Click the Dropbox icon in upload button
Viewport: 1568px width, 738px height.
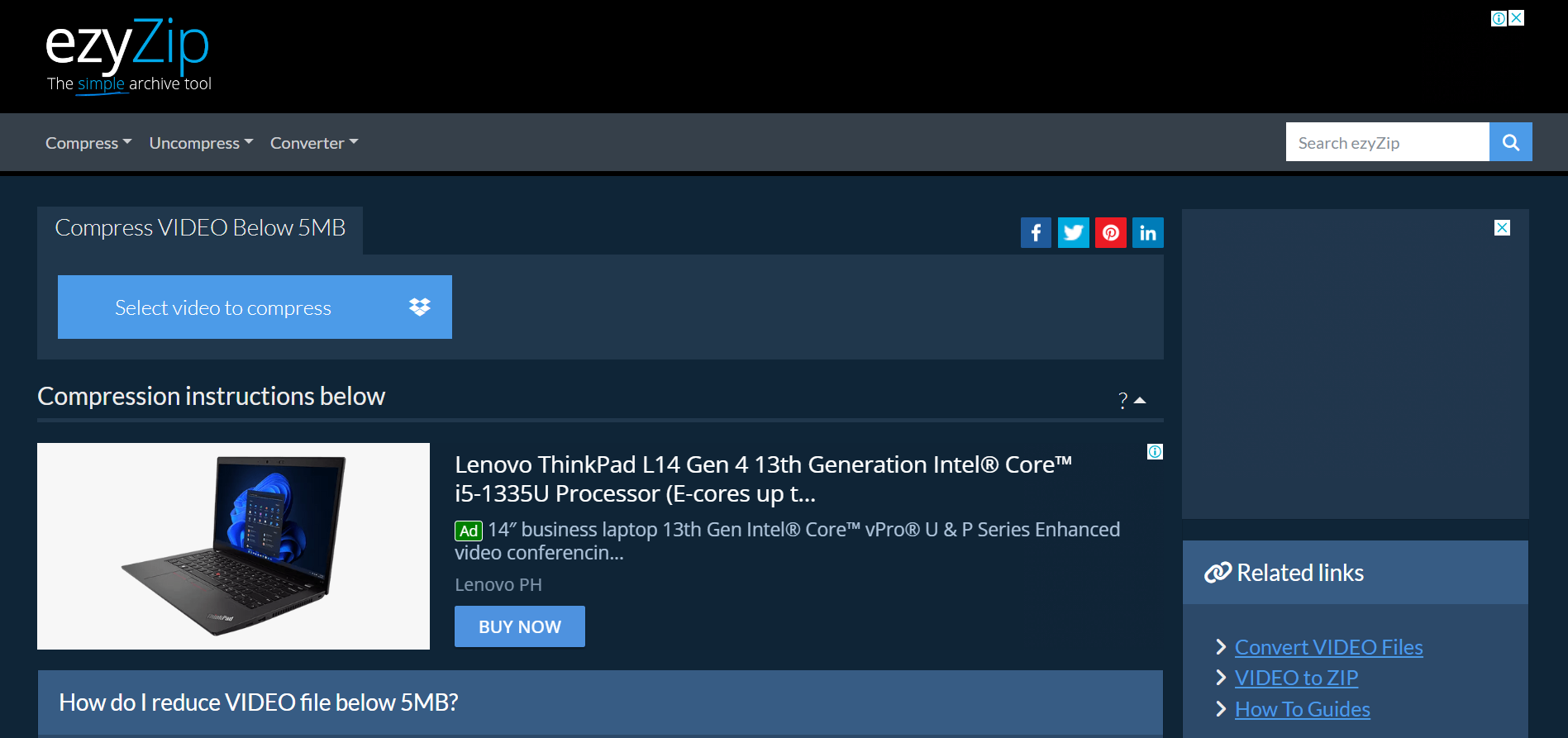point(420,307)
